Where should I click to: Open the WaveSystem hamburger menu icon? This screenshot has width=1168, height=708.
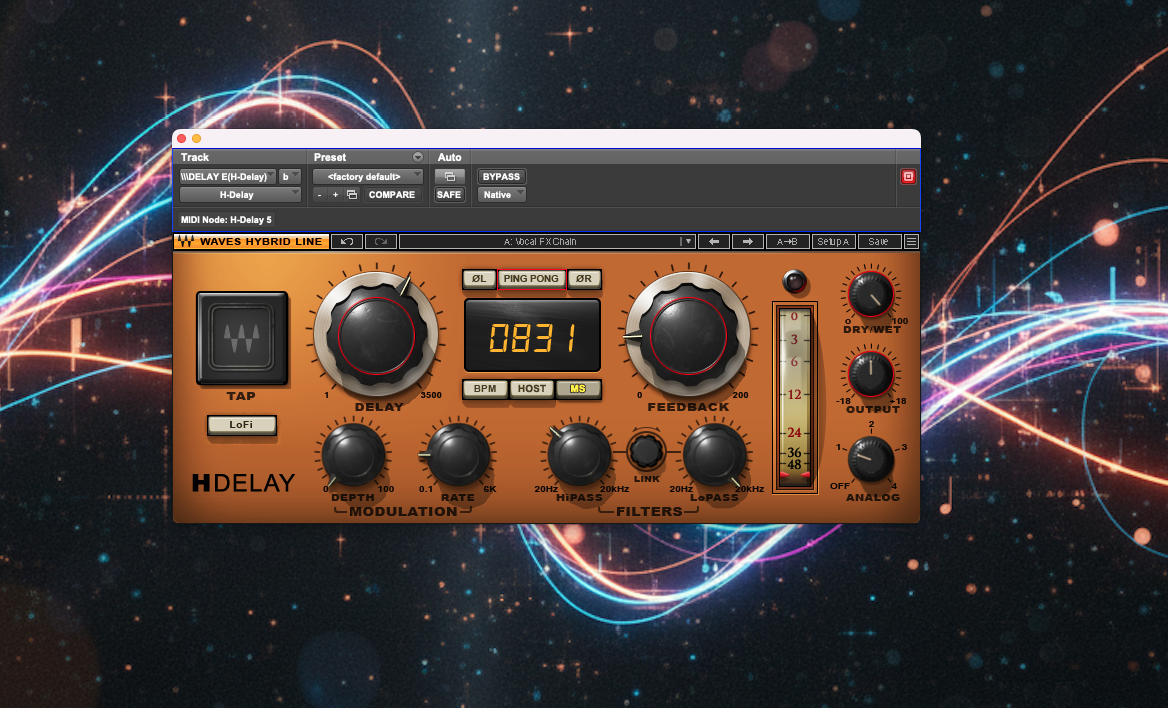(911, 241)
